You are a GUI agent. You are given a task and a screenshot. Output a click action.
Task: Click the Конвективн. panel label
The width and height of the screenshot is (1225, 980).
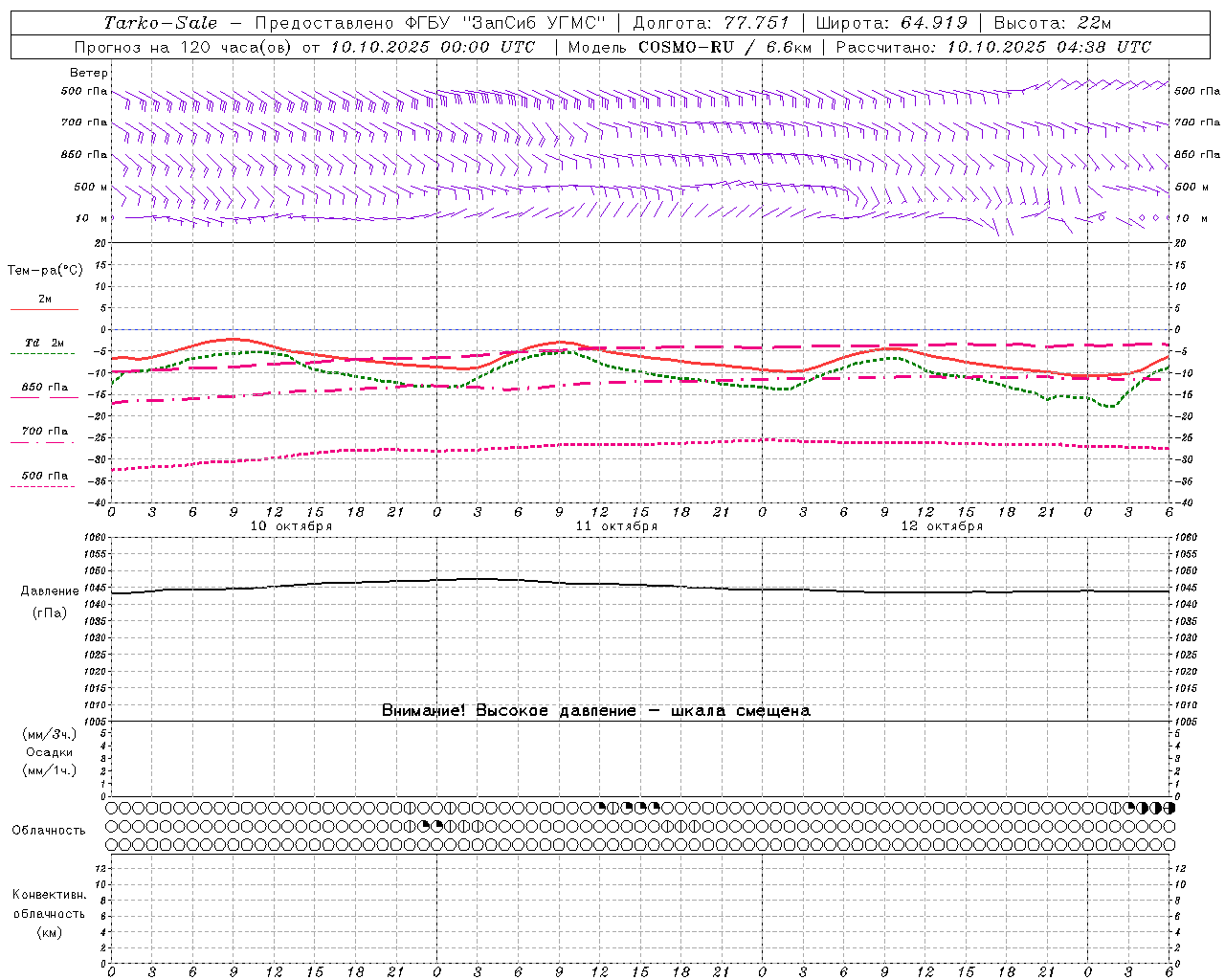[x=49, y=895]
